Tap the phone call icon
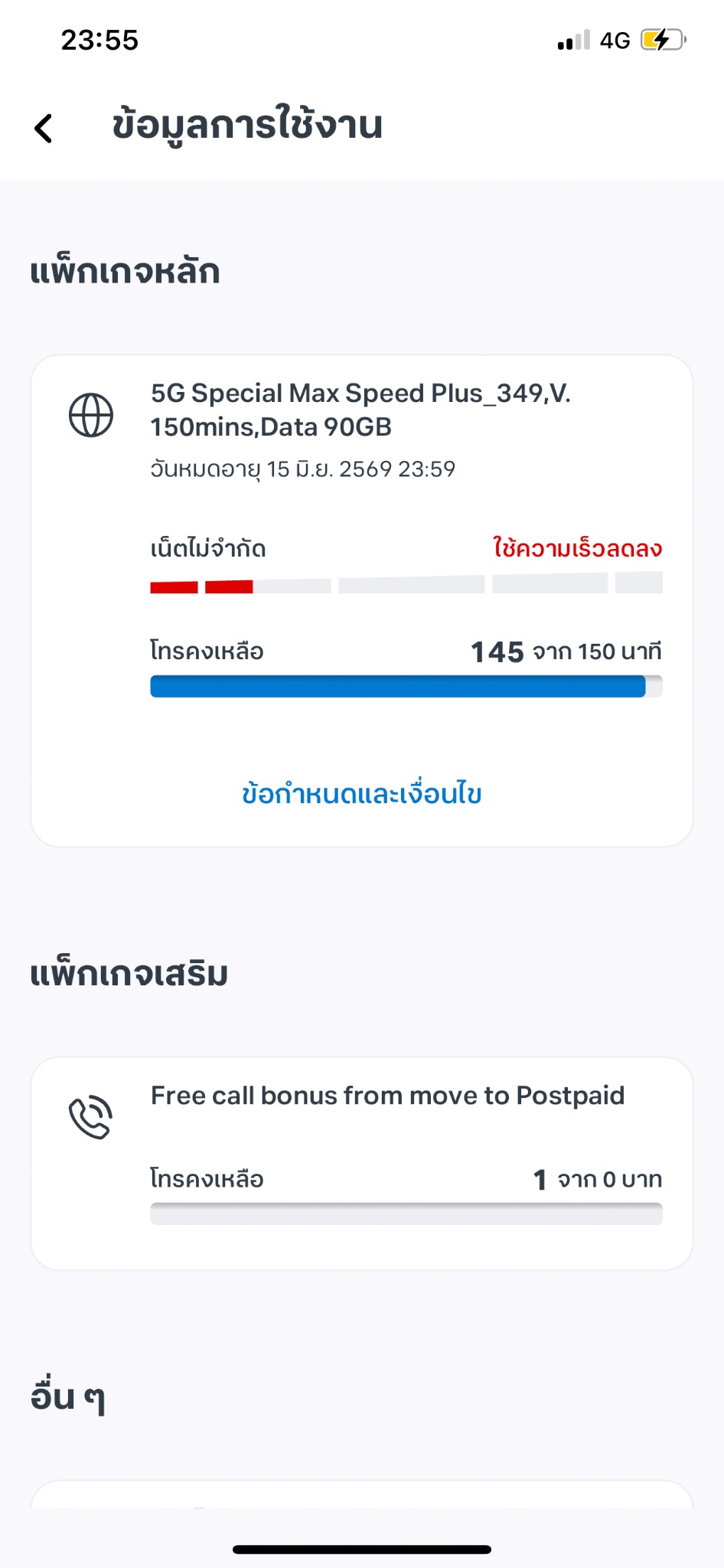Viewport: 724px width, 1568px height. tap(91, 1118)
